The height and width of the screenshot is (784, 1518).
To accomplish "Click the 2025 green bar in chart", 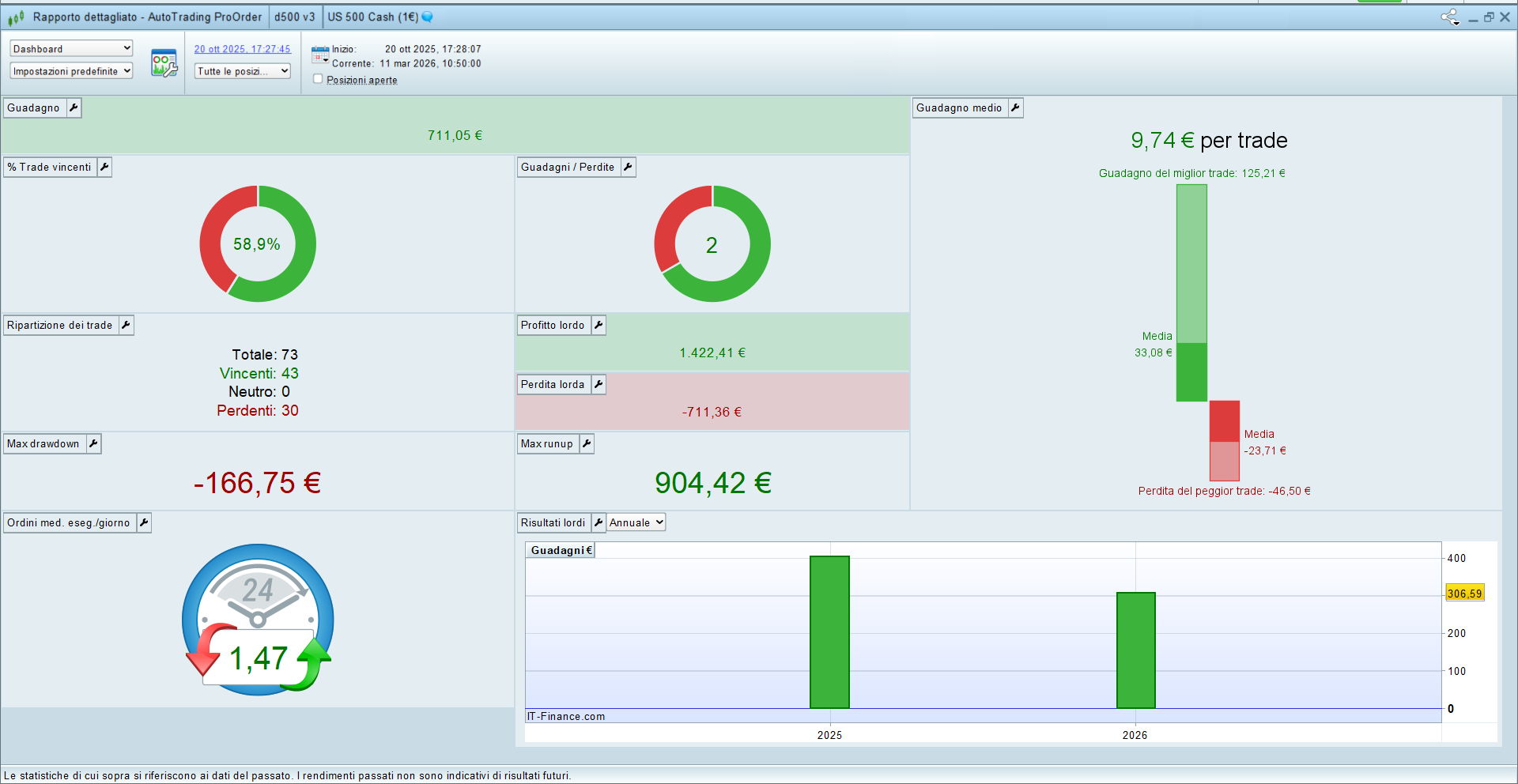I will click(x=829, y=632).
